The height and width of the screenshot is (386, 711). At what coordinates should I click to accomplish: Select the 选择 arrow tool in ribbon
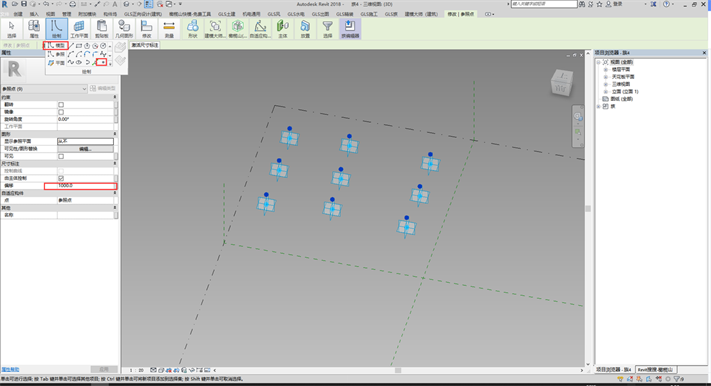pos(12,29)
